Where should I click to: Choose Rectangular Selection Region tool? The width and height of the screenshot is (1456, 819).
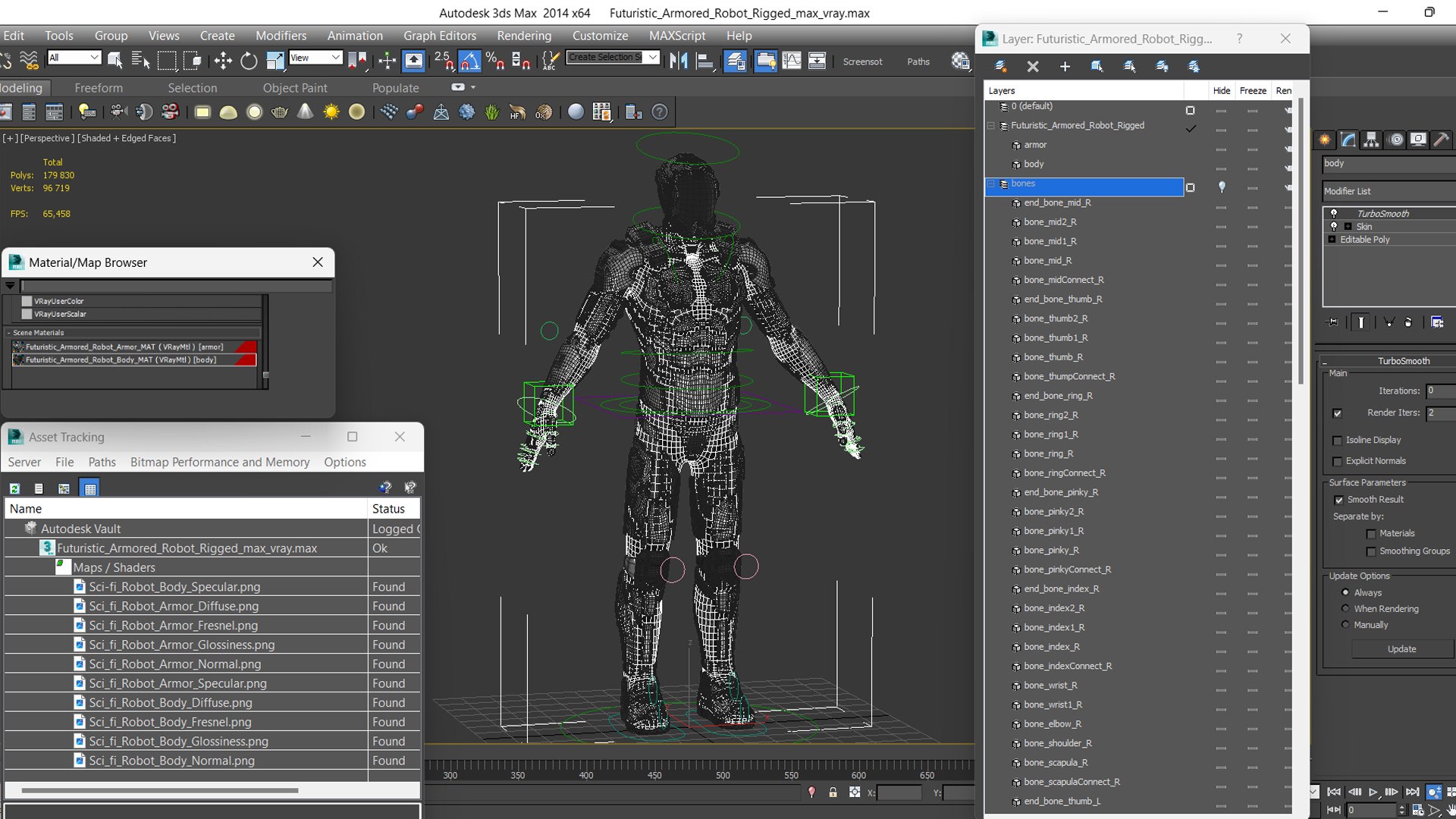coord(167,61)
